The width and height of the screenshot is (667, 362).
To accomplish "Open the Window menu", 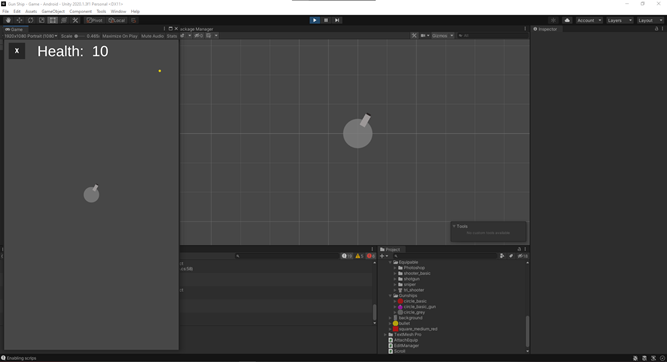I will 118,11.
